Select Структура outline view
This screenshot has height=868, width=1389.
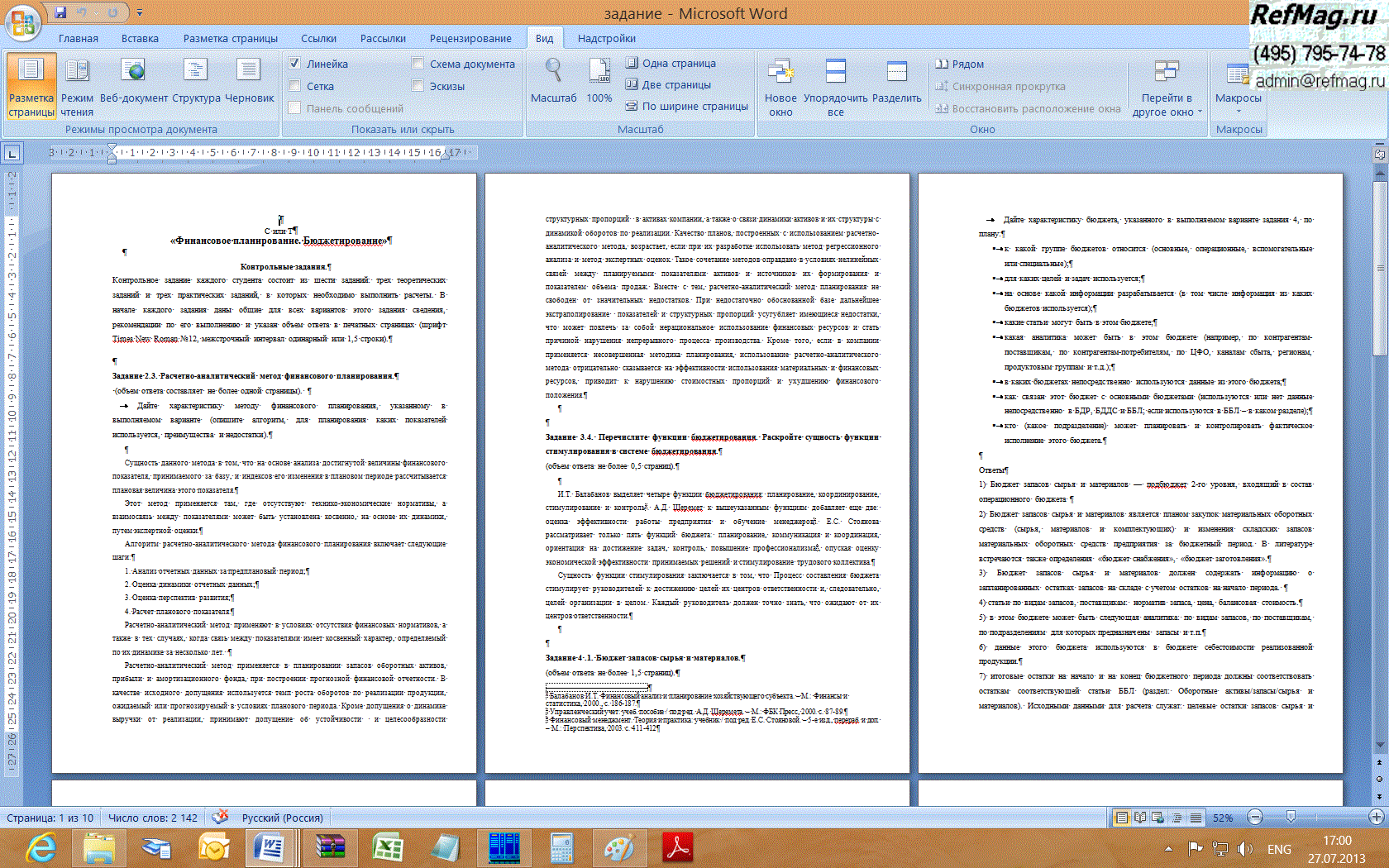[196, 83]
